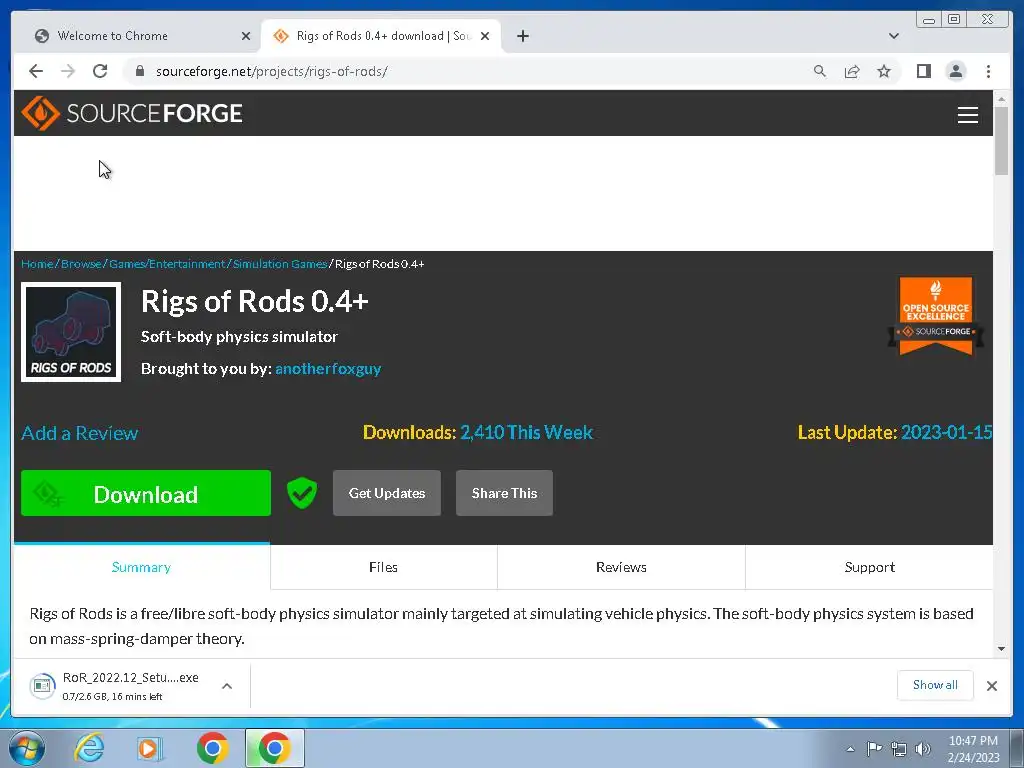Click the volume speaker tray icon

pos(923,749)
